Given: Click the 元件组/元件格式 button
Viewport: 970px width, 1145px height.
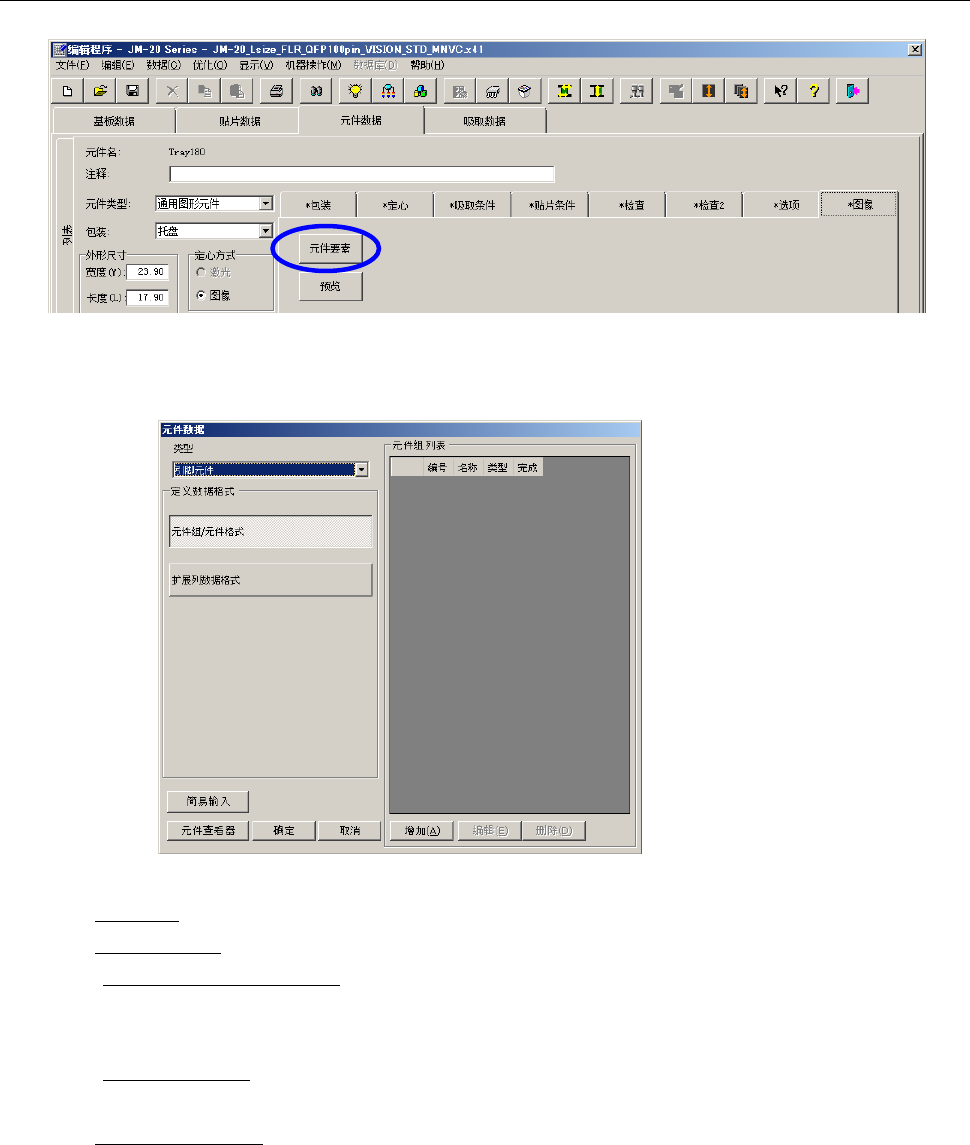Looking at the screenshot, I should coord(270,532).
